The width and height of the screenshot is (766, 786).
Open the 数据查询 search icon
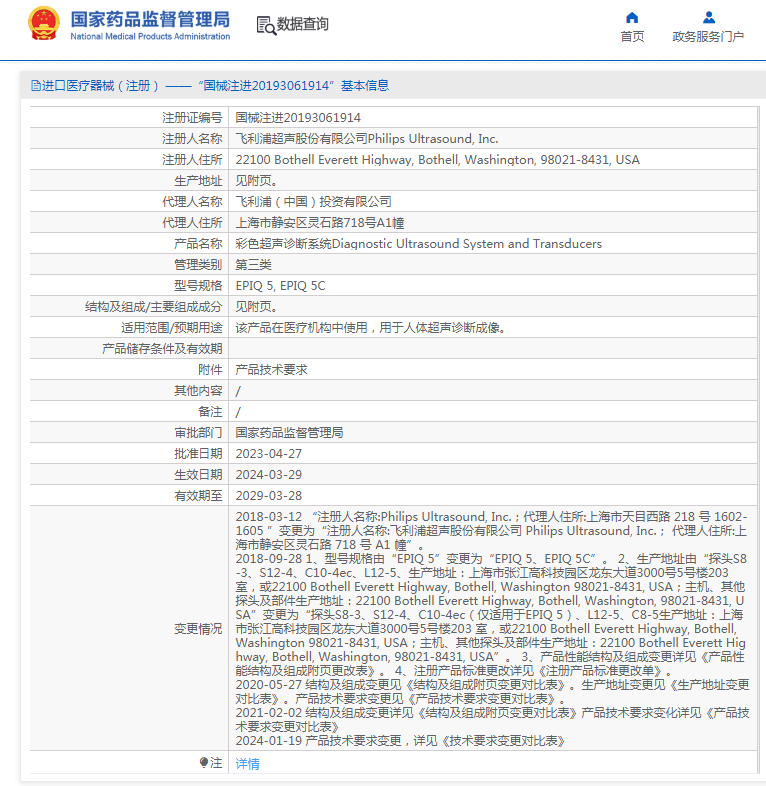266,25
